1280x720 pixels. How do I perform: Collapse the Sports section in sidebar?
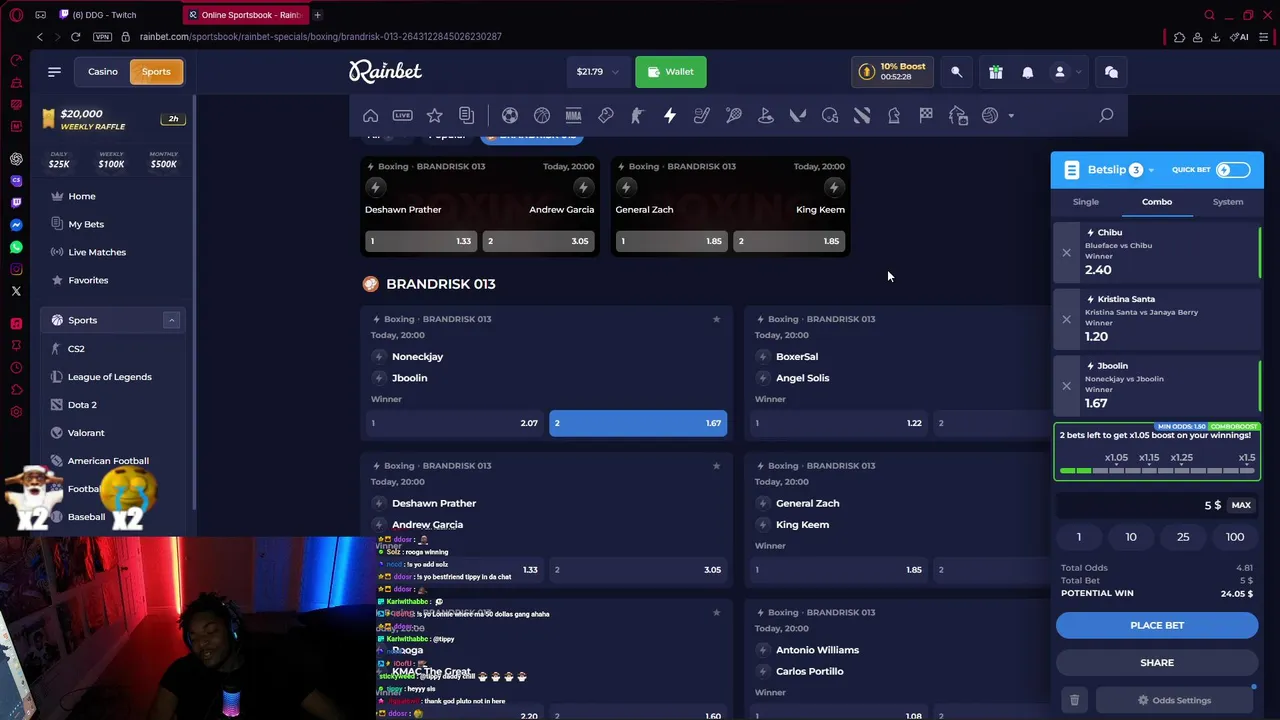[171, 320]
